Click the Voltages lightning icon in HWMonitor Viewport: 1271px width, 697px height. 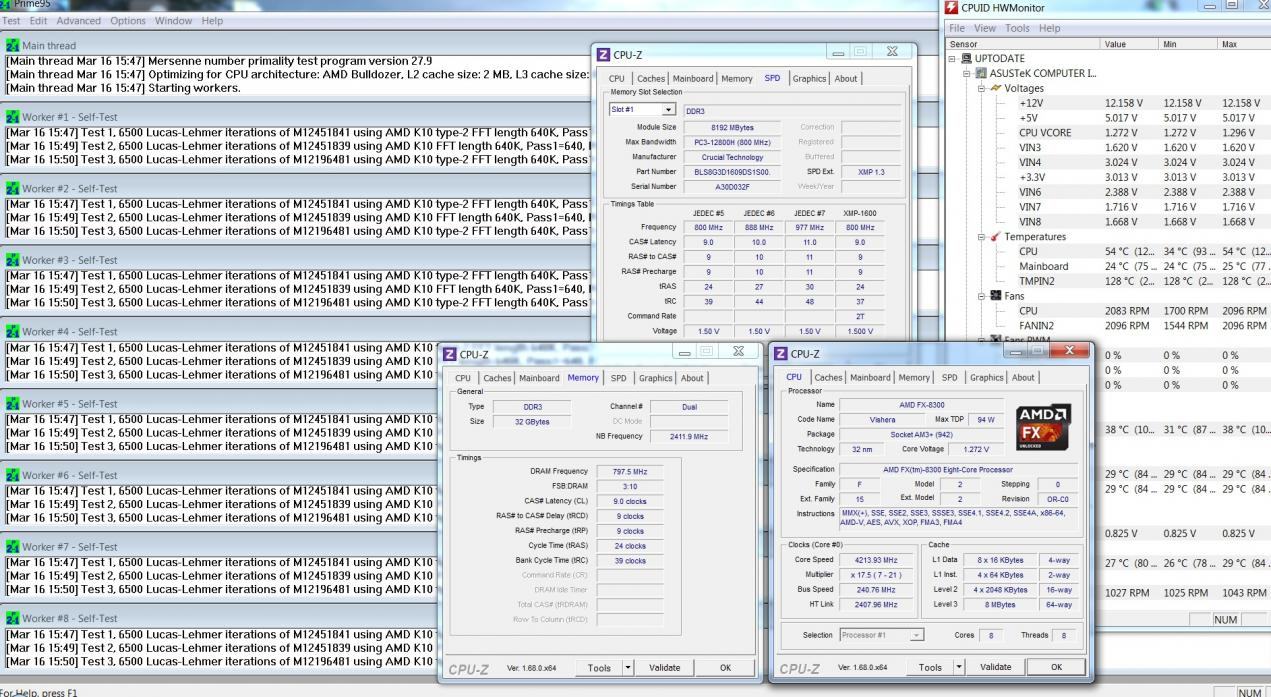[996, 88]
